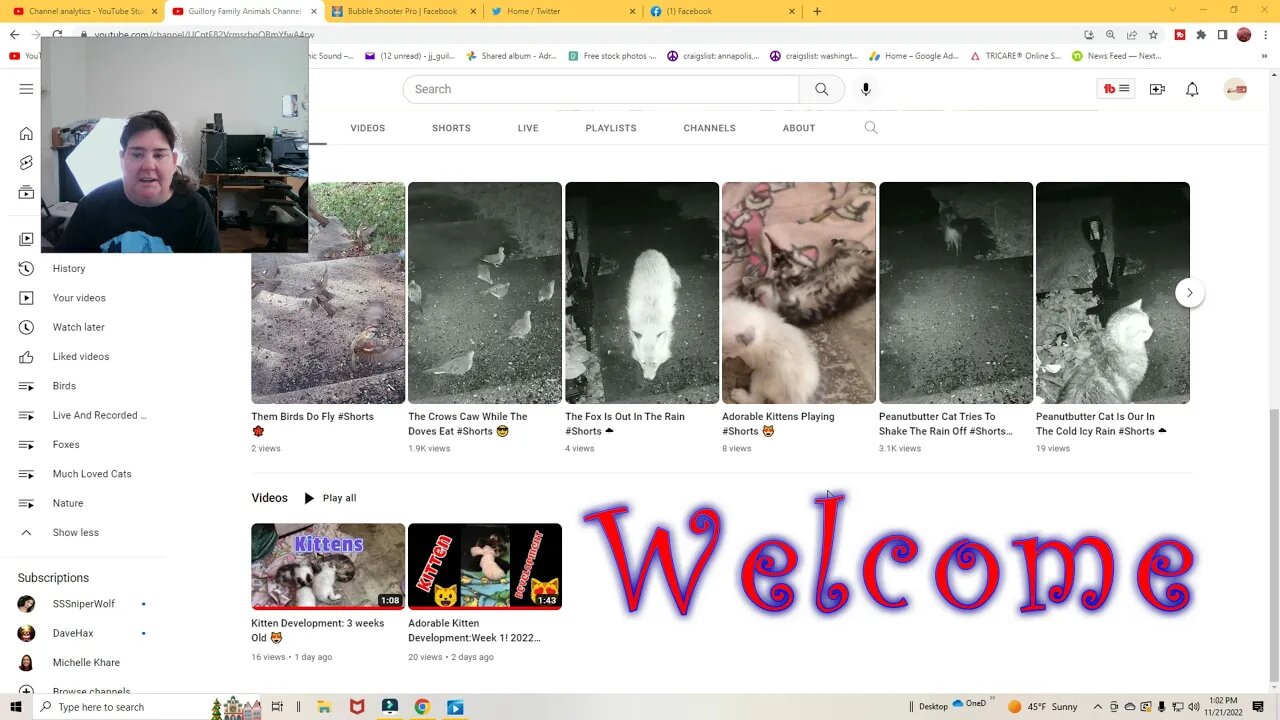Image resolution: width=1280 pixels, height=720 pixels.
Task: Switch to the PLAYLISTS channel tab
Action: click(x=611, y=128)
